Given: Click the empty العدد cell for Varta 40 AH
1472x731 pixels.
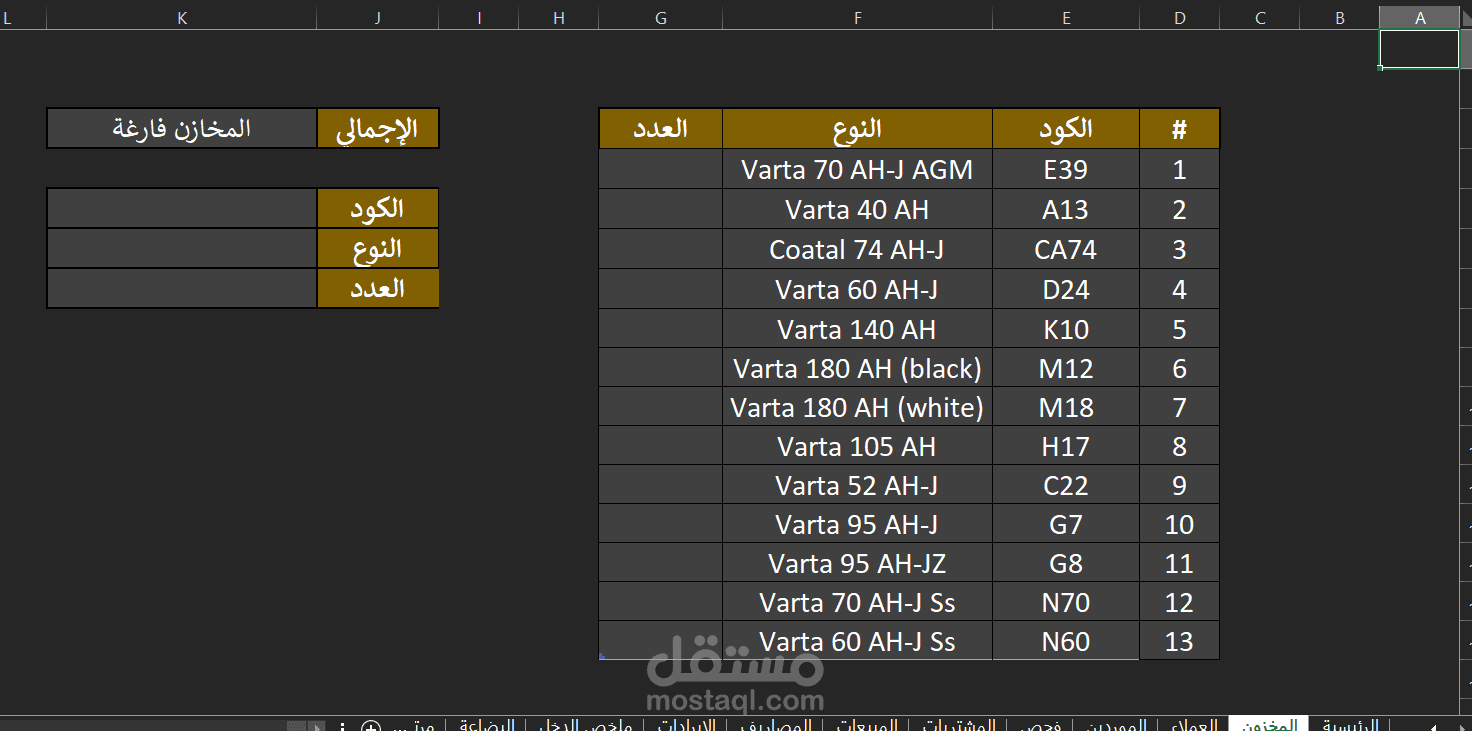Looking at the screenshot, I should coord(661,209).
